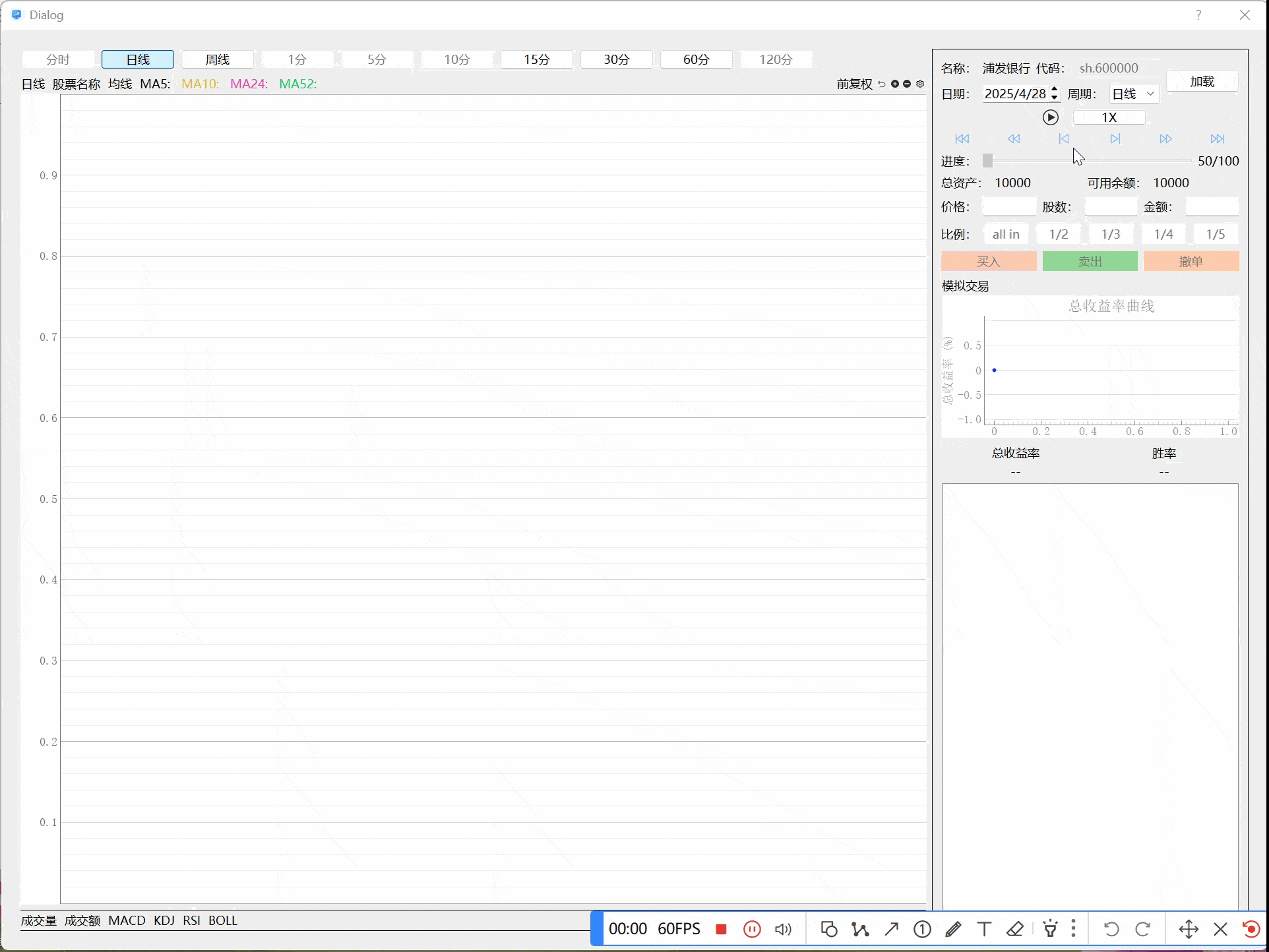The height and width of the screenshot is (952, 1269).
Task: Toggle the 15分 period button
Action: [x=537, y=59]
